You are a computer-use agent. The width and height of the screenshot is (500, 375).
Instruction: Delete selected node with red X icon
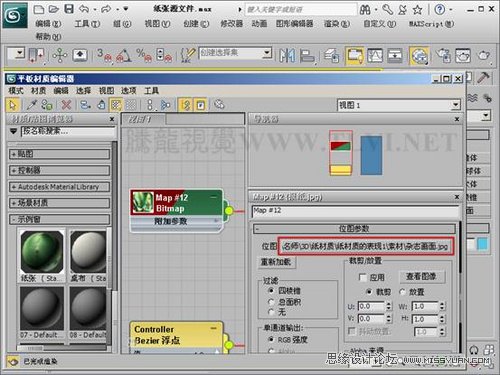66,105
